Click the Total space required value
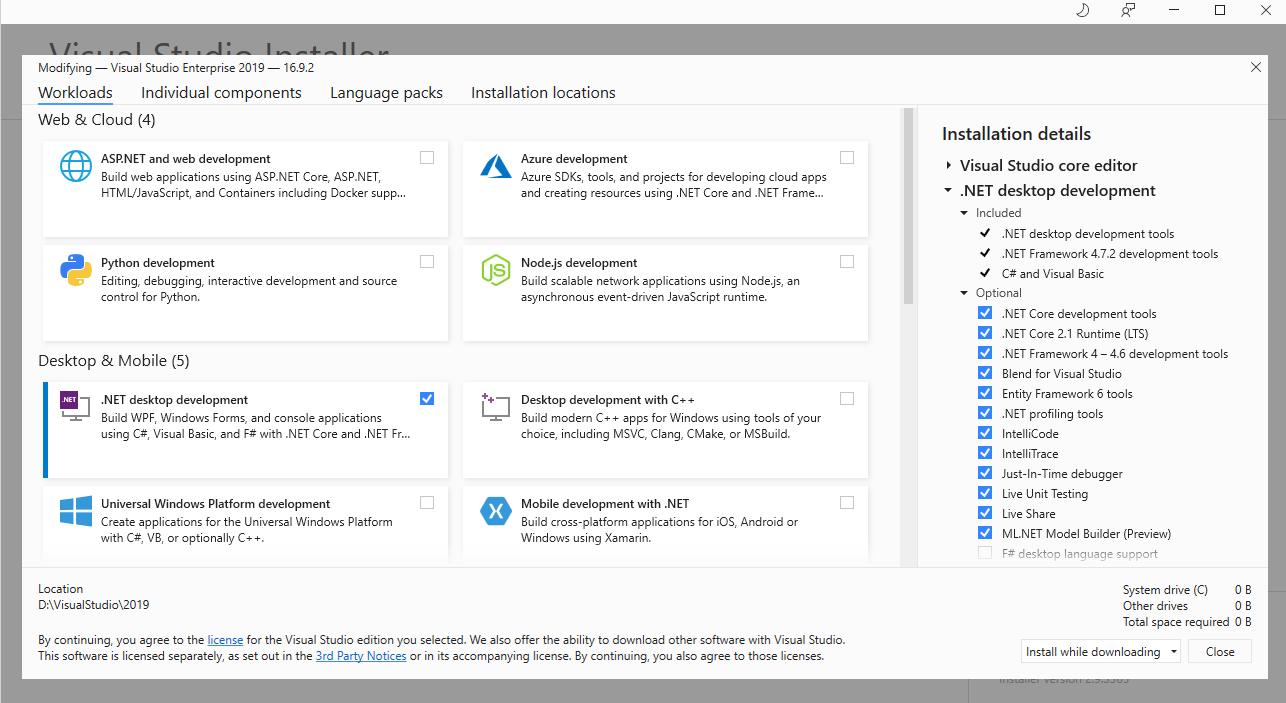The image size is (1286, 703). coord(1243,622)
